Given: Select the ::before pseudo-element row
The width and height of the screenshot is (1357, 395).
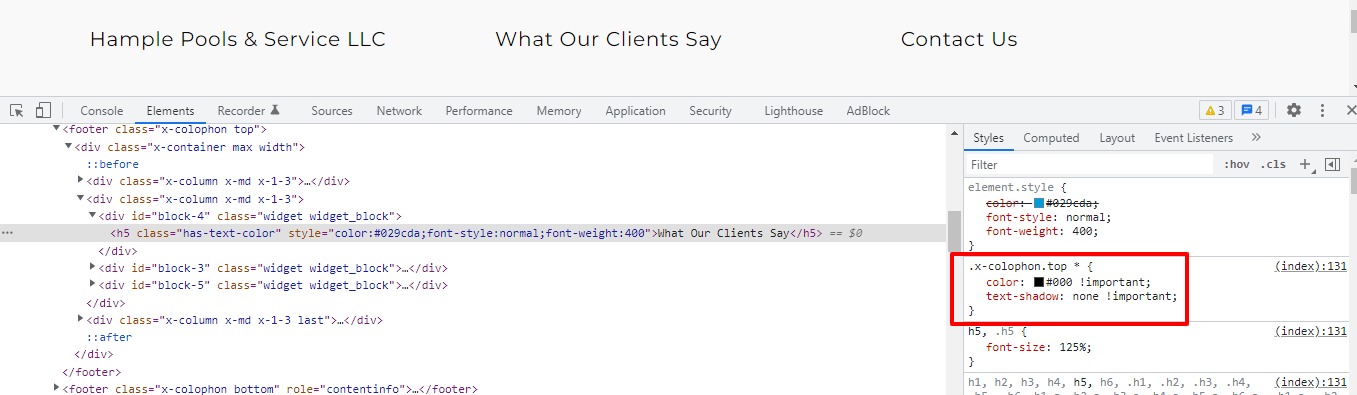Looking at the screenshot, I should [112, 164].
